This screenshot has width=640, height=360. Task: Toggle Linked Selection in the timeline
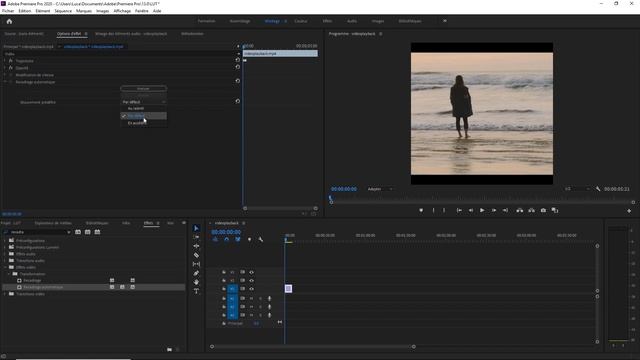pos(238,239)
